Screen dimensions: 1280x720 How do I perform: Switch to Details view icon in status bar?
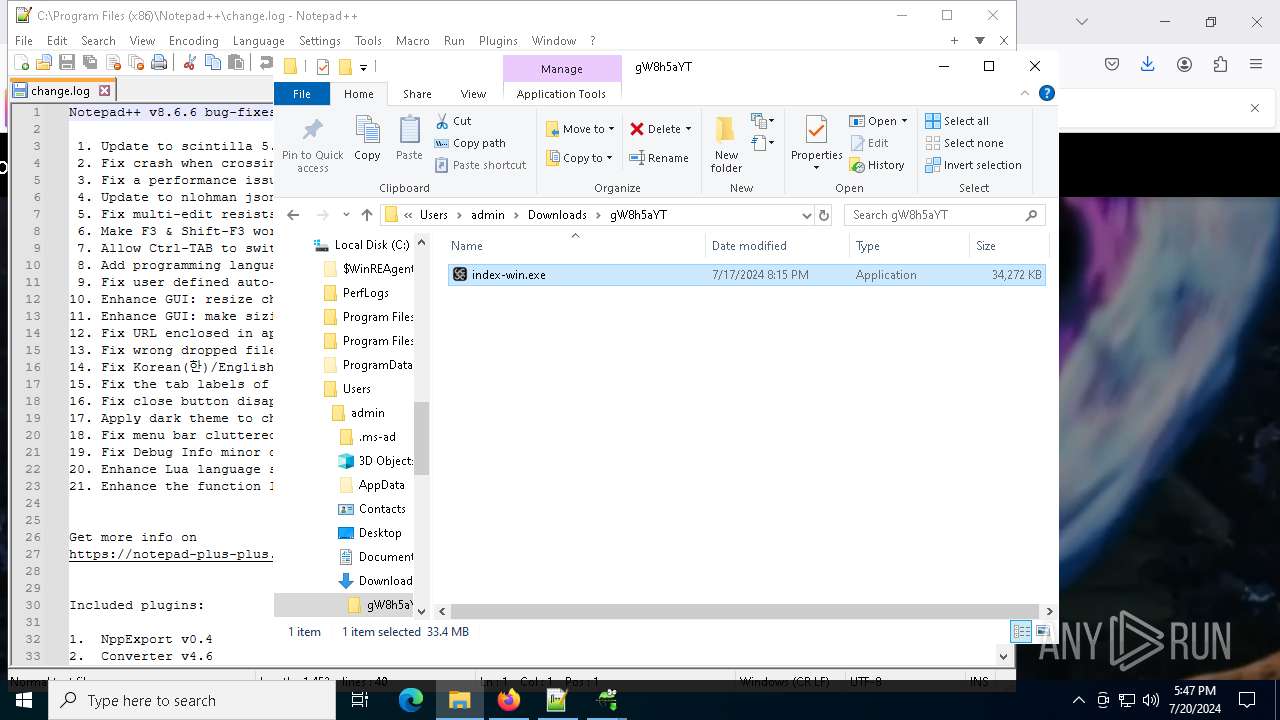[x=1021, y=631]
